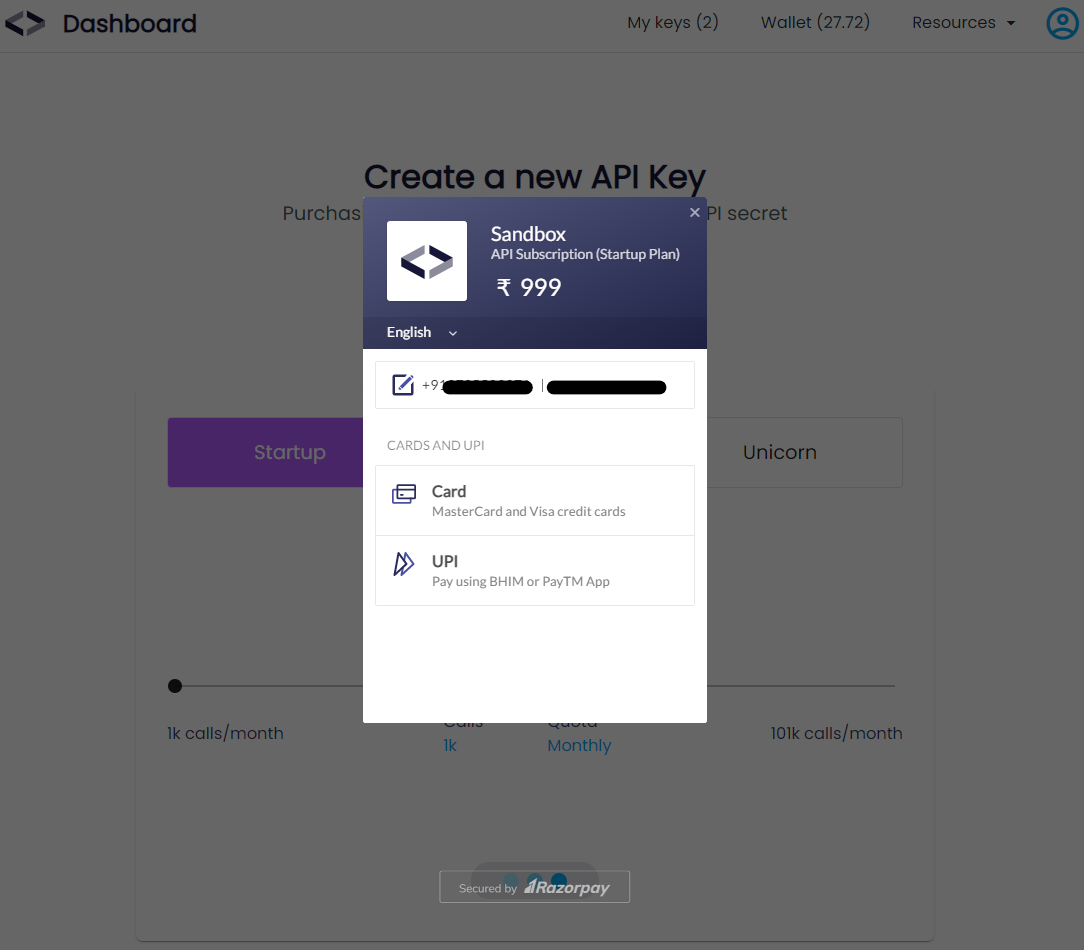1084x950 pixels.
Task: Click the chevron next to English
Action: [453, 333]
